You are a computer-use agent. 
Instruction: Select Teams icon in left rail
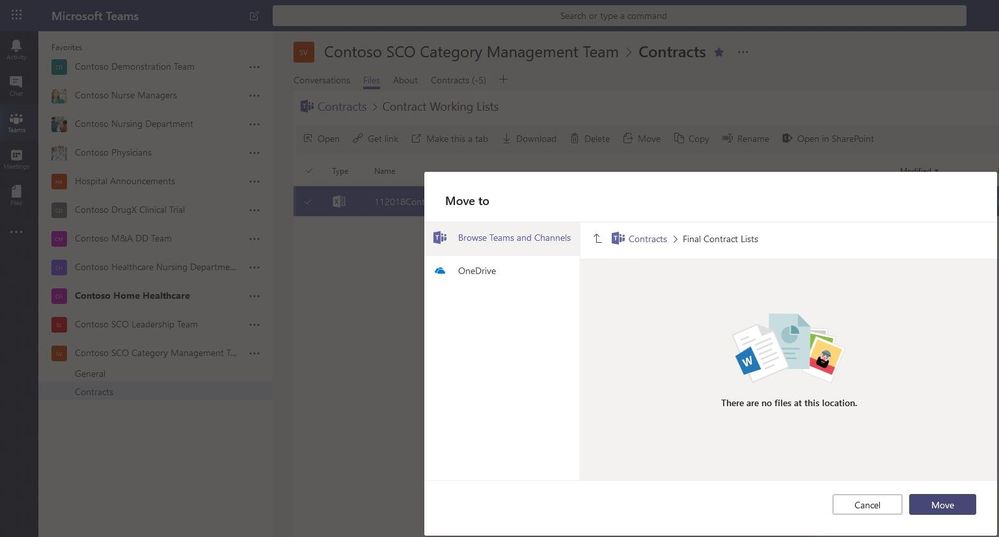click(x=16, y=122)
